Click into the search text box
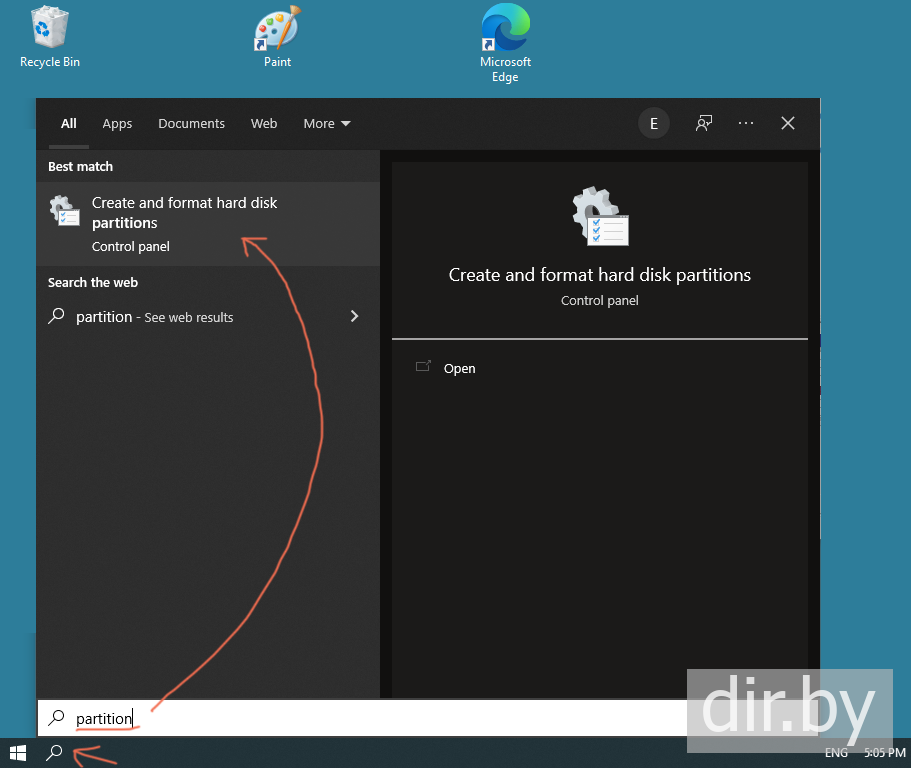Screen dimensions: 911x768 [350, 718]
